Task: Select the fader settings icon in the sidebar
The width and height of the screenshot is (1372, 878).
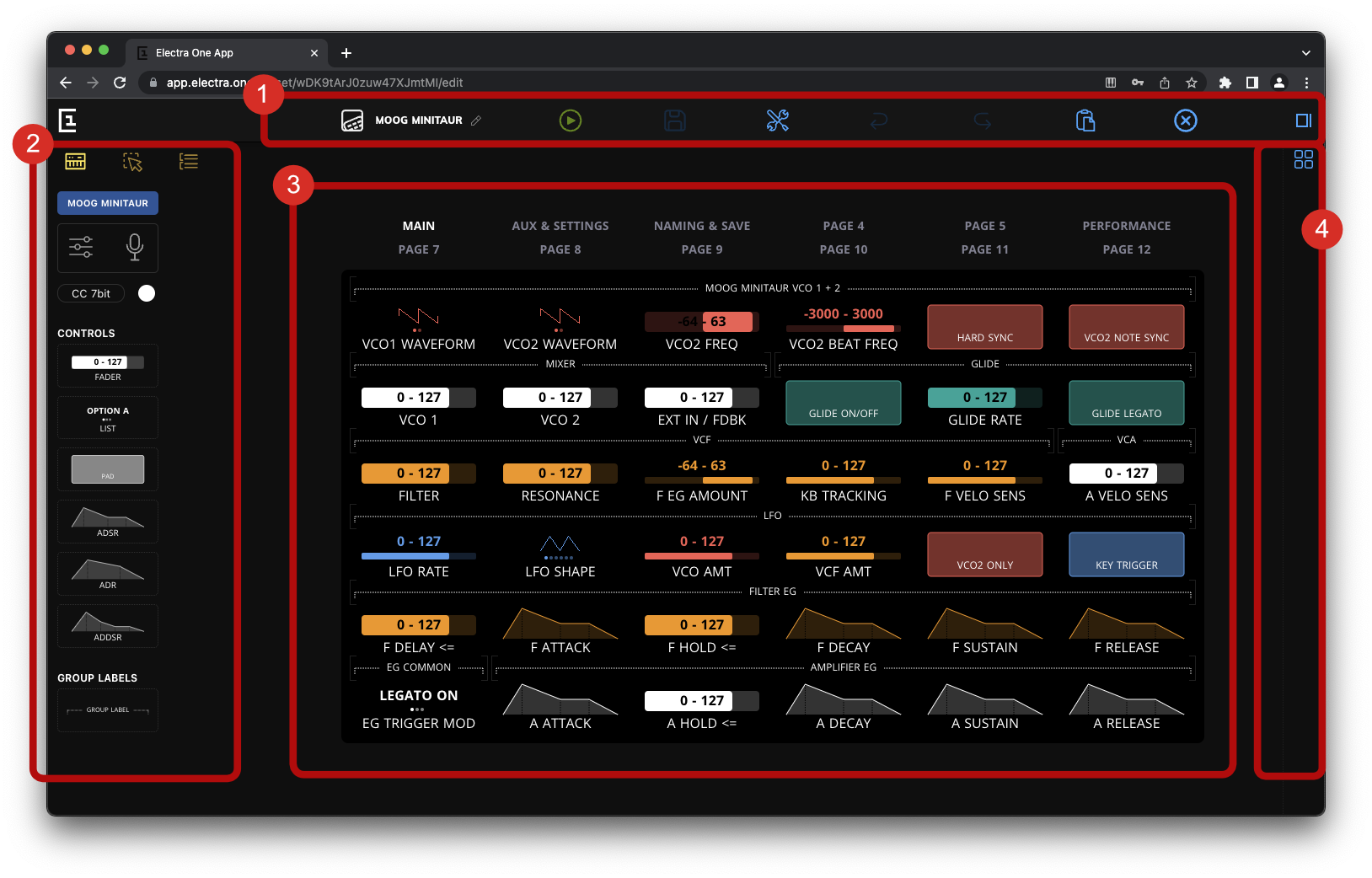Action: pyautogui.click(x=81, y=248)
